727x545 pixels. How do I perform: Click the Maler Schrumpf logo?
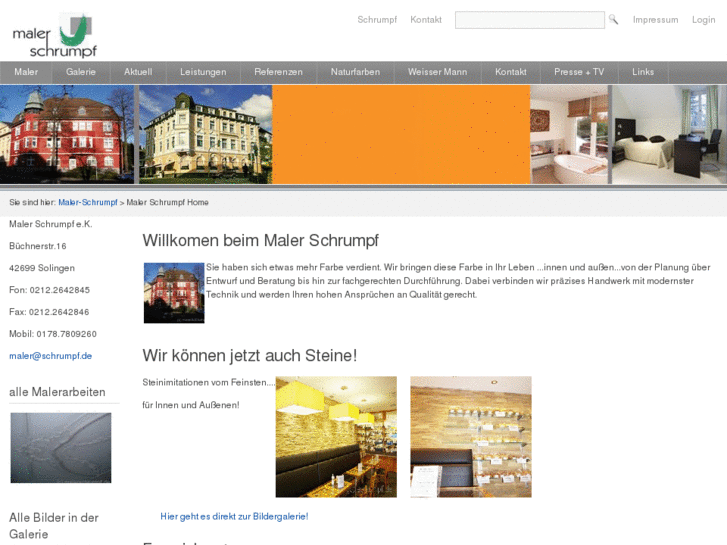tap(55, 35)
